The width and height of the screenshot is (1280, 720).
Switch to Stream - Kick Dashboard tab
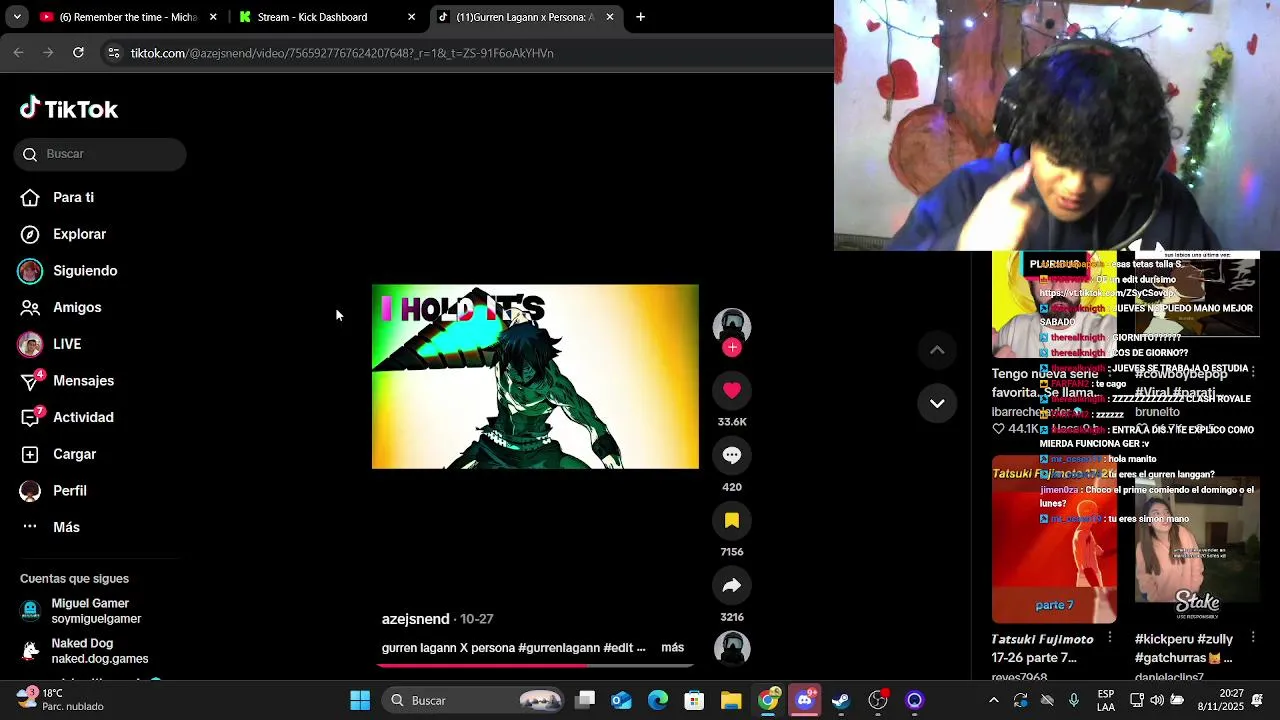point(328,17)
